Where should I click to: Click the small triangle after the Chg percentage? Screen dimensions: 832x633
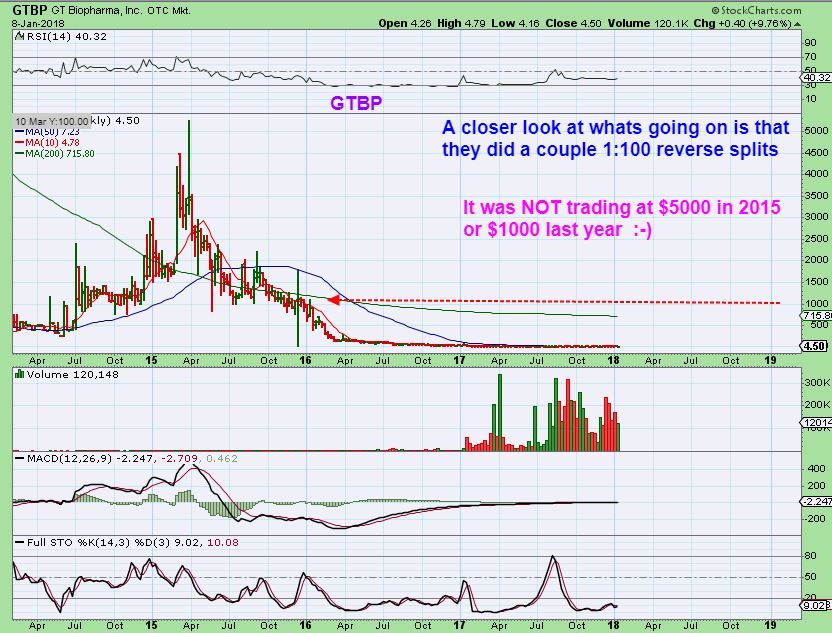click(x=797, y=24)
